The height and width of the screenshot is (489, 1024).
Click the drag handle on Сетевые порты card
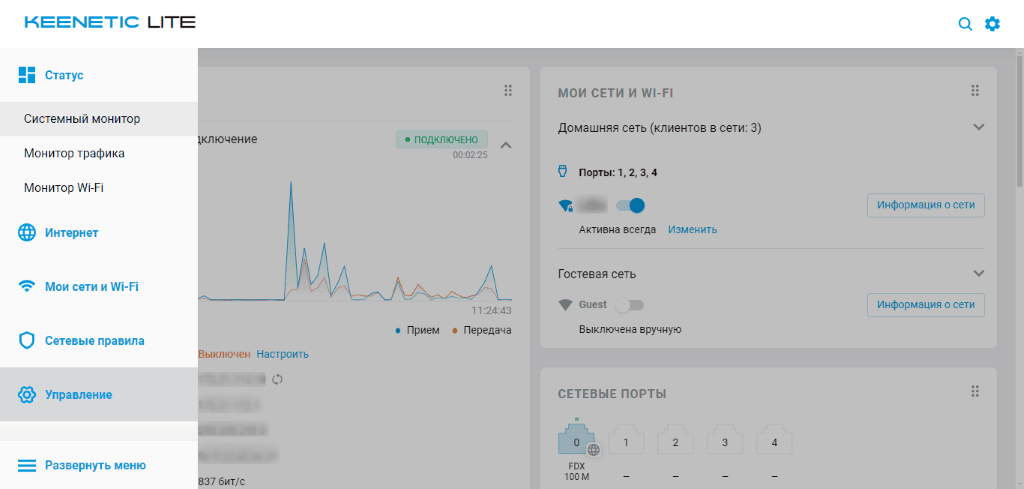point(975,392)
